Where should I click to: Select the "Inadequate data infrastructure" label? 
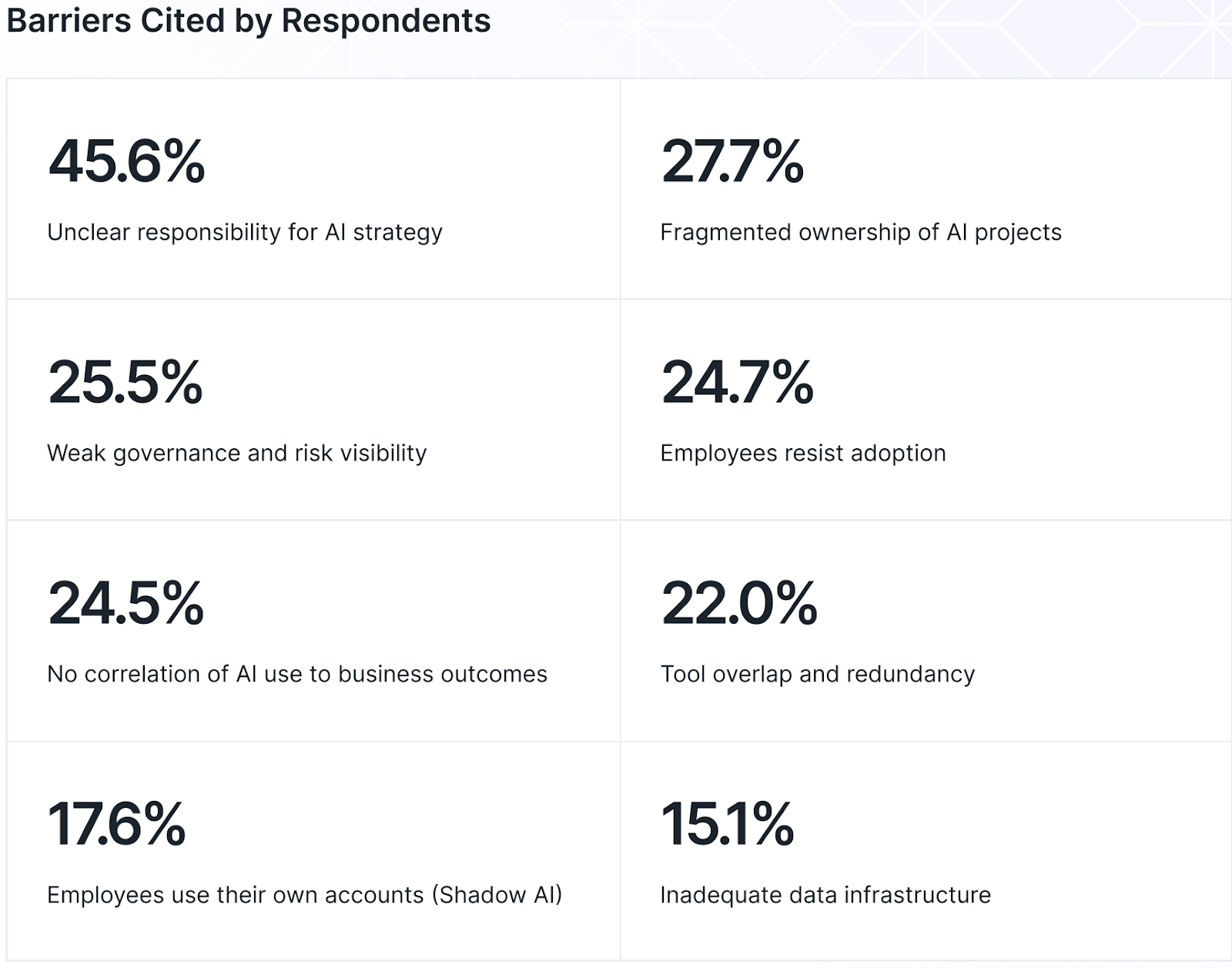[825, 895]
